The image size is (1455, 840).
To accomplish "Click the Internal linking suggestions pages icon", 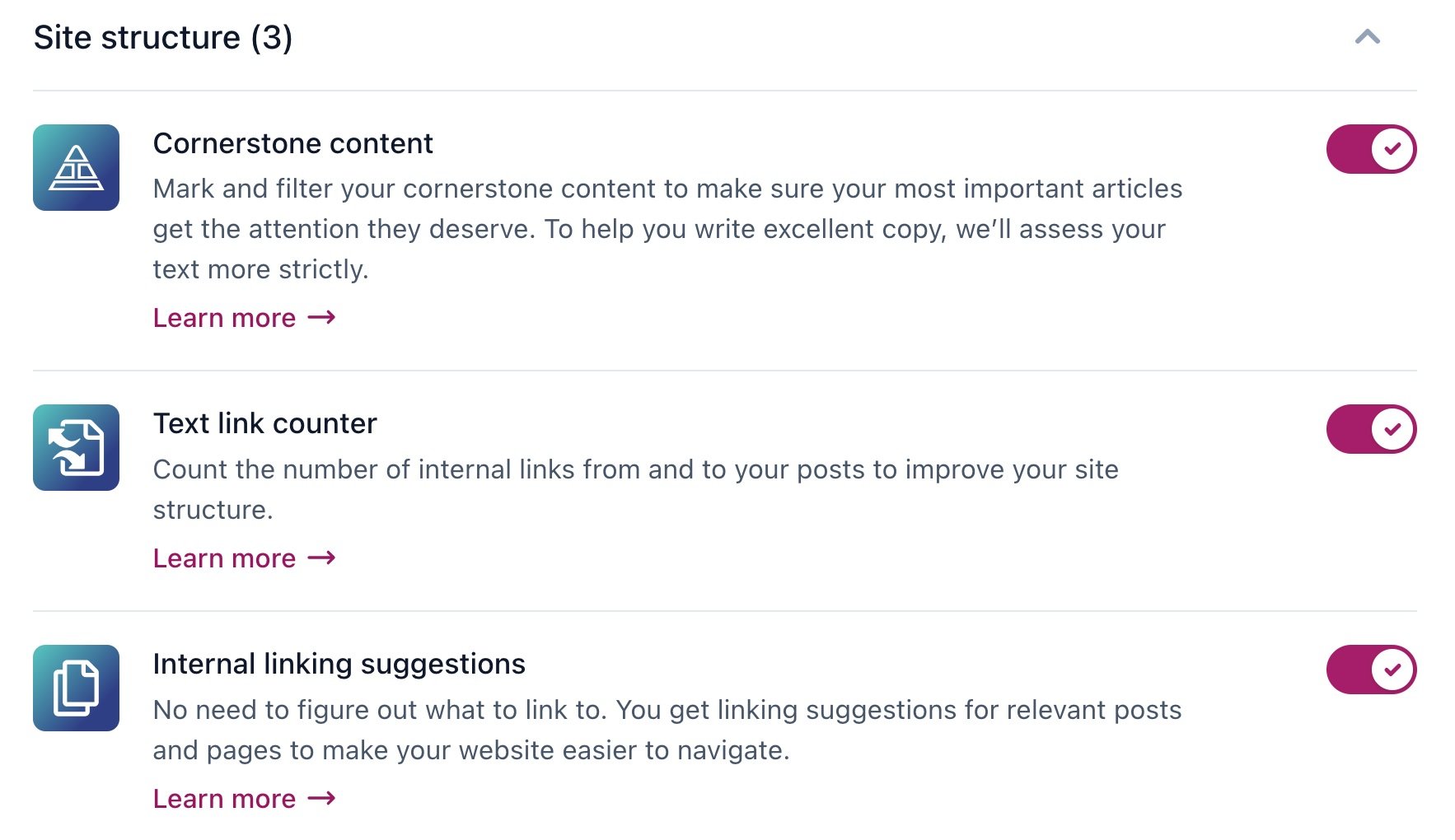I will (x=76, y=688).
